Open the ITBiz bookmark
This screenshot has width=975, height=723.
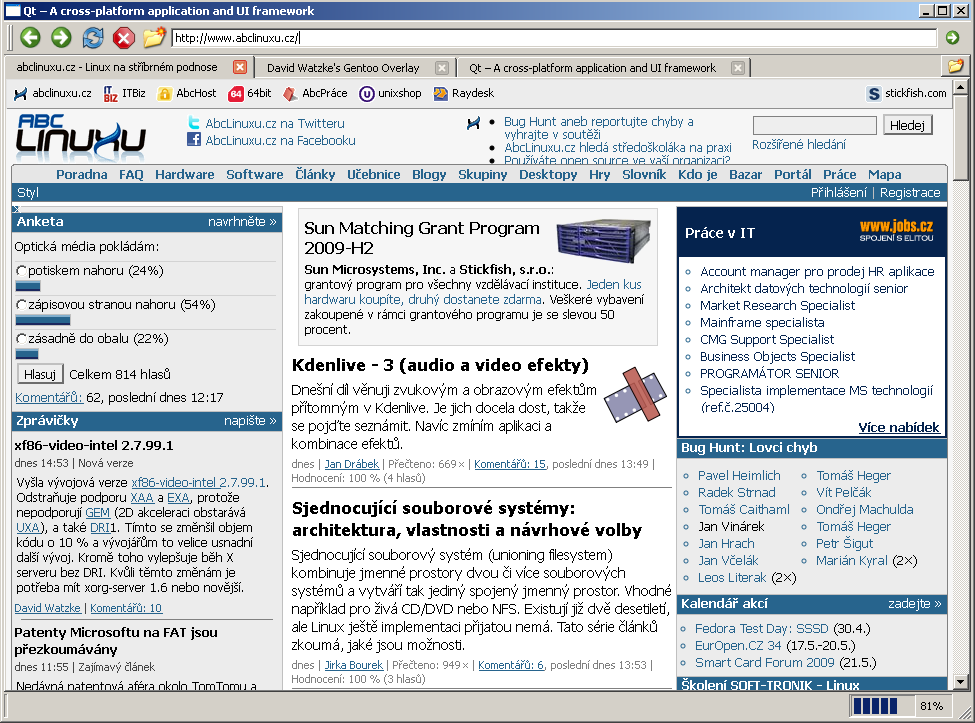[124, 93]
